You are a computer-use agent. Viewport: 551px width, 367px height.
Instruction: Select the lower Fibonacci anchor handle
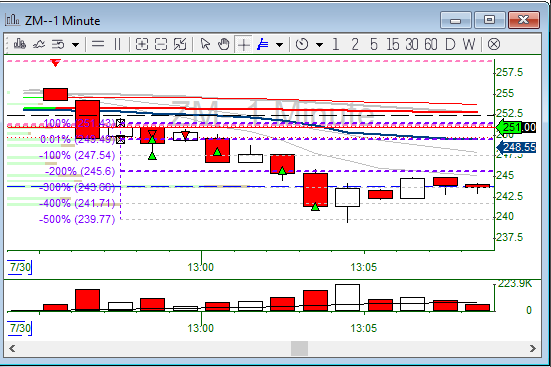pos(121,140)
